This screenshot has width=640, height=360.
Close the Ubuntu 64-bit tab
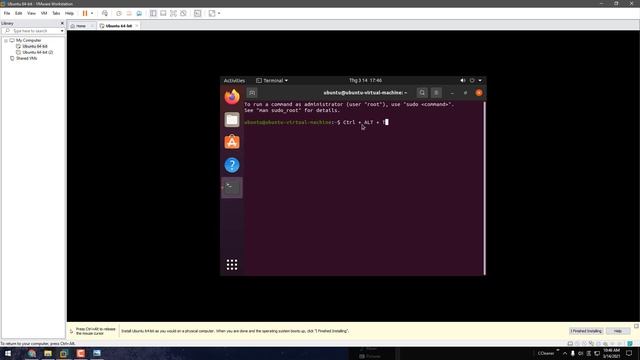click(137, 26)
